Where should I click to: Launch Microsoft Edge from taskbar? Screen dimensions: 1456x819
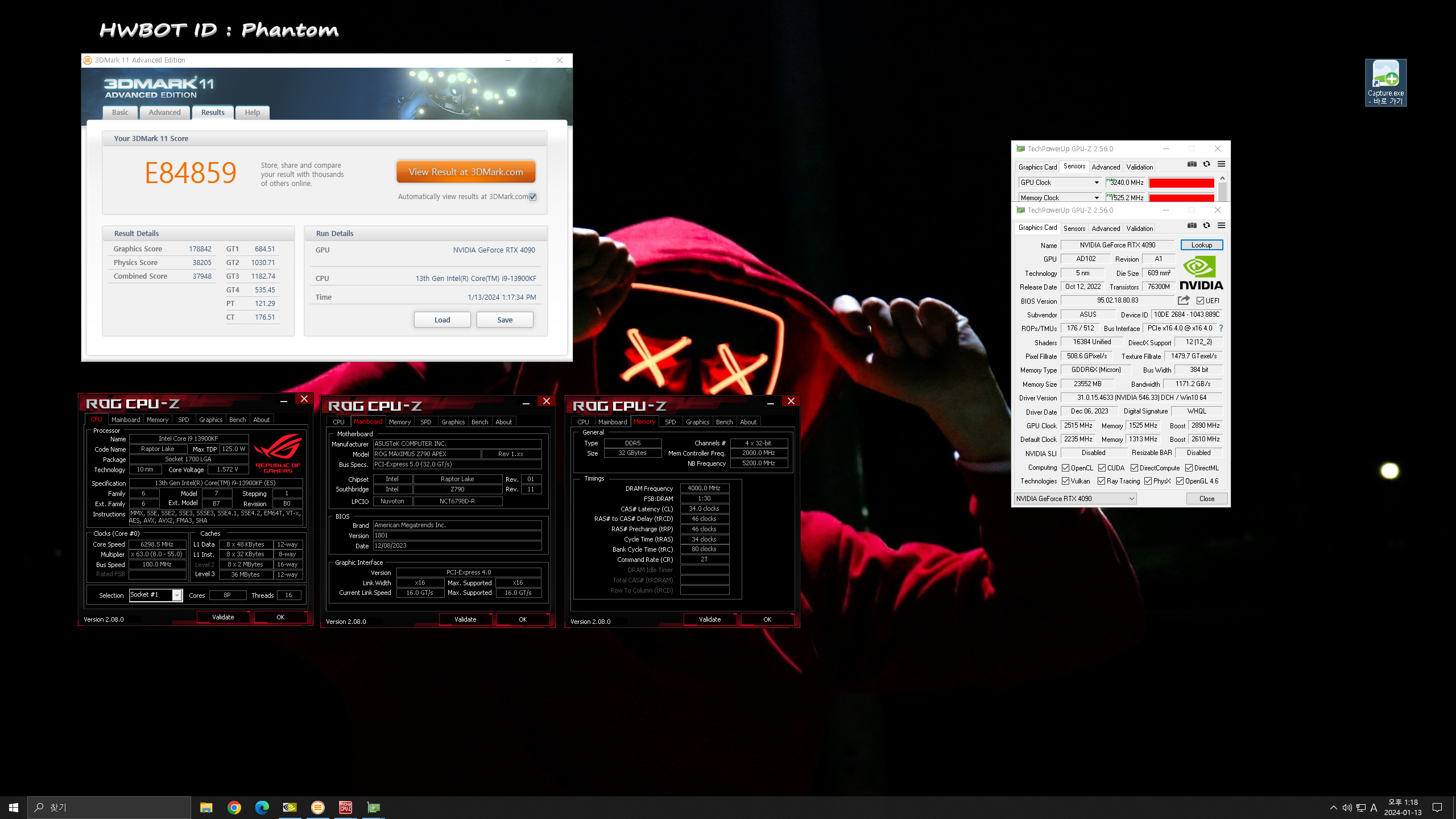262,807
